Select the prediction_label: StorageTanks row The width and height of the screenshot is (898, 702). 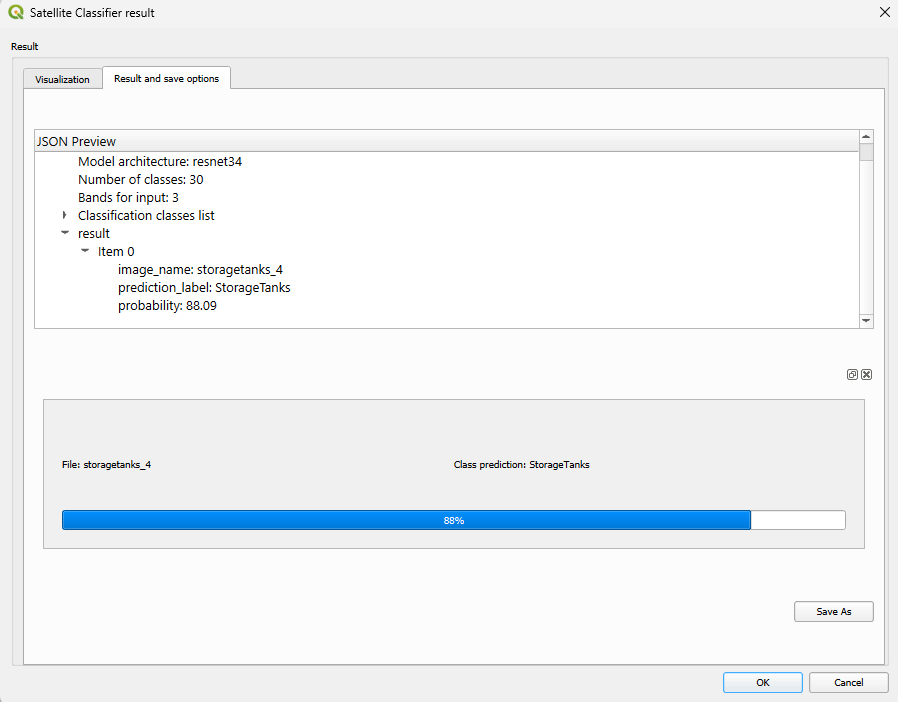pyautogui.click(x=204, y=287)
